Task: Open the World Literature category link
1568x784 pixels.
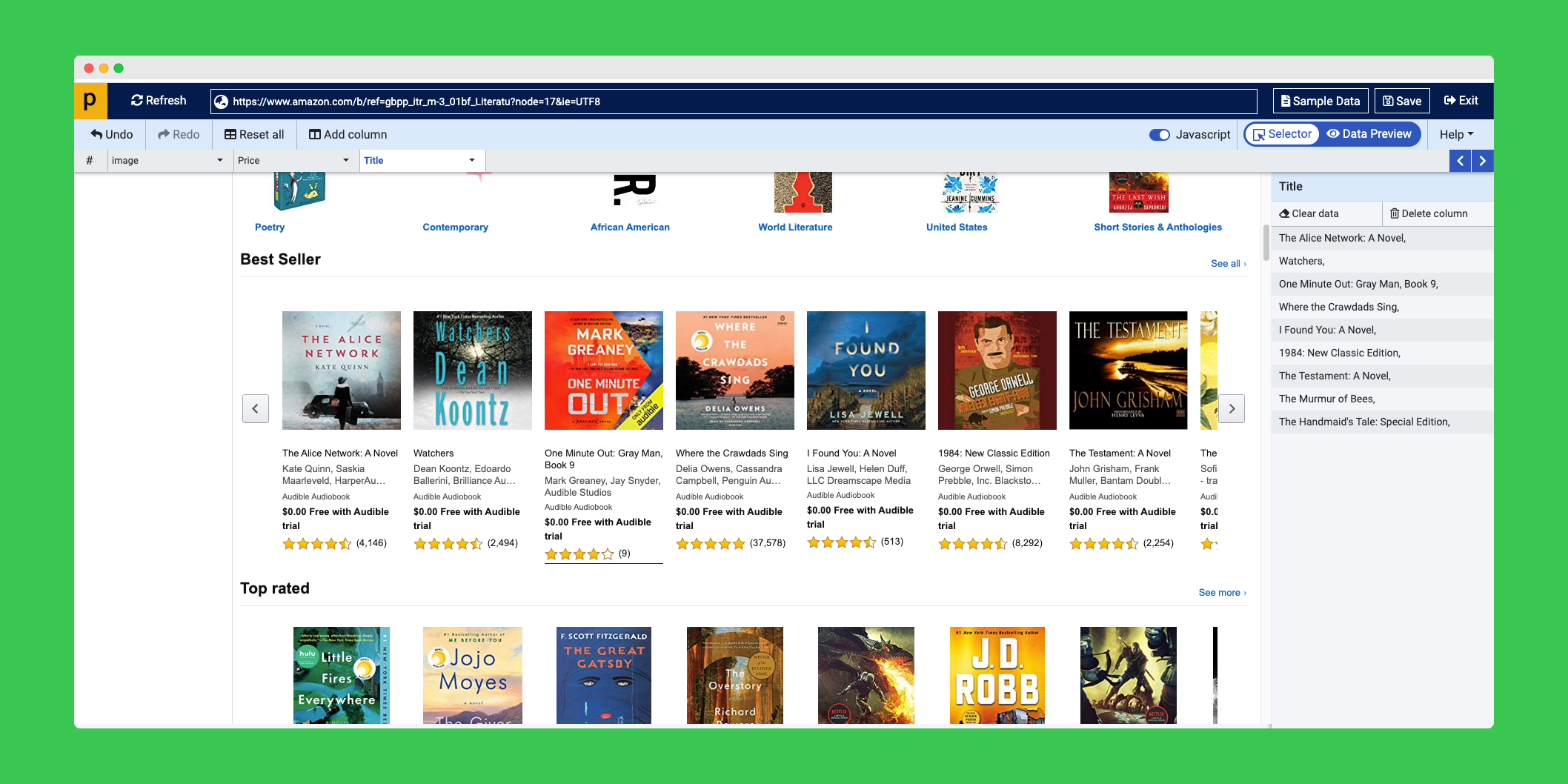Action: coord(795,227)
